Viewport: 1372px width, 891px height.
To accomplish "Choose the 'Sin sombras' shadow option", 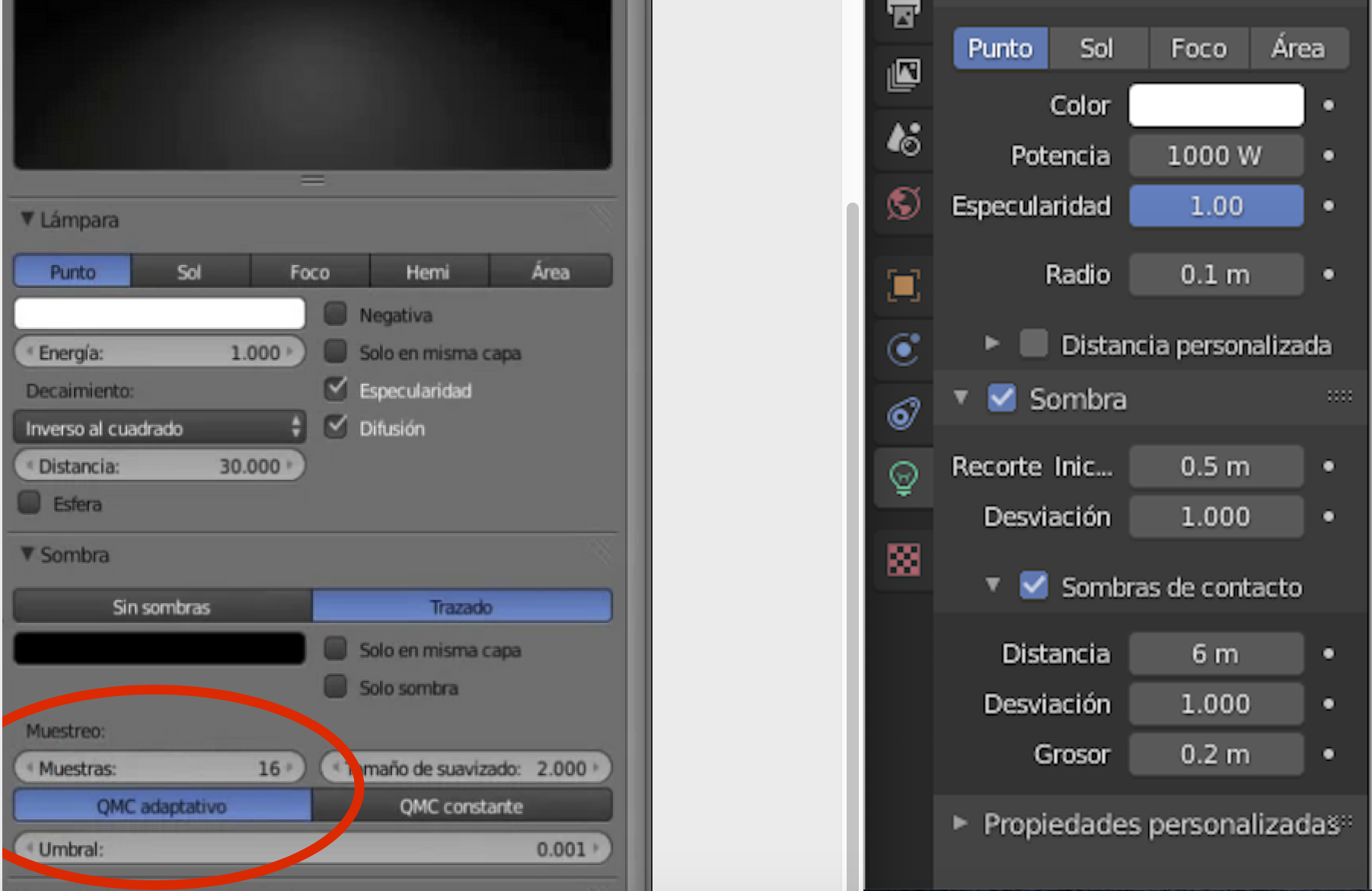I will click(161, 607).
